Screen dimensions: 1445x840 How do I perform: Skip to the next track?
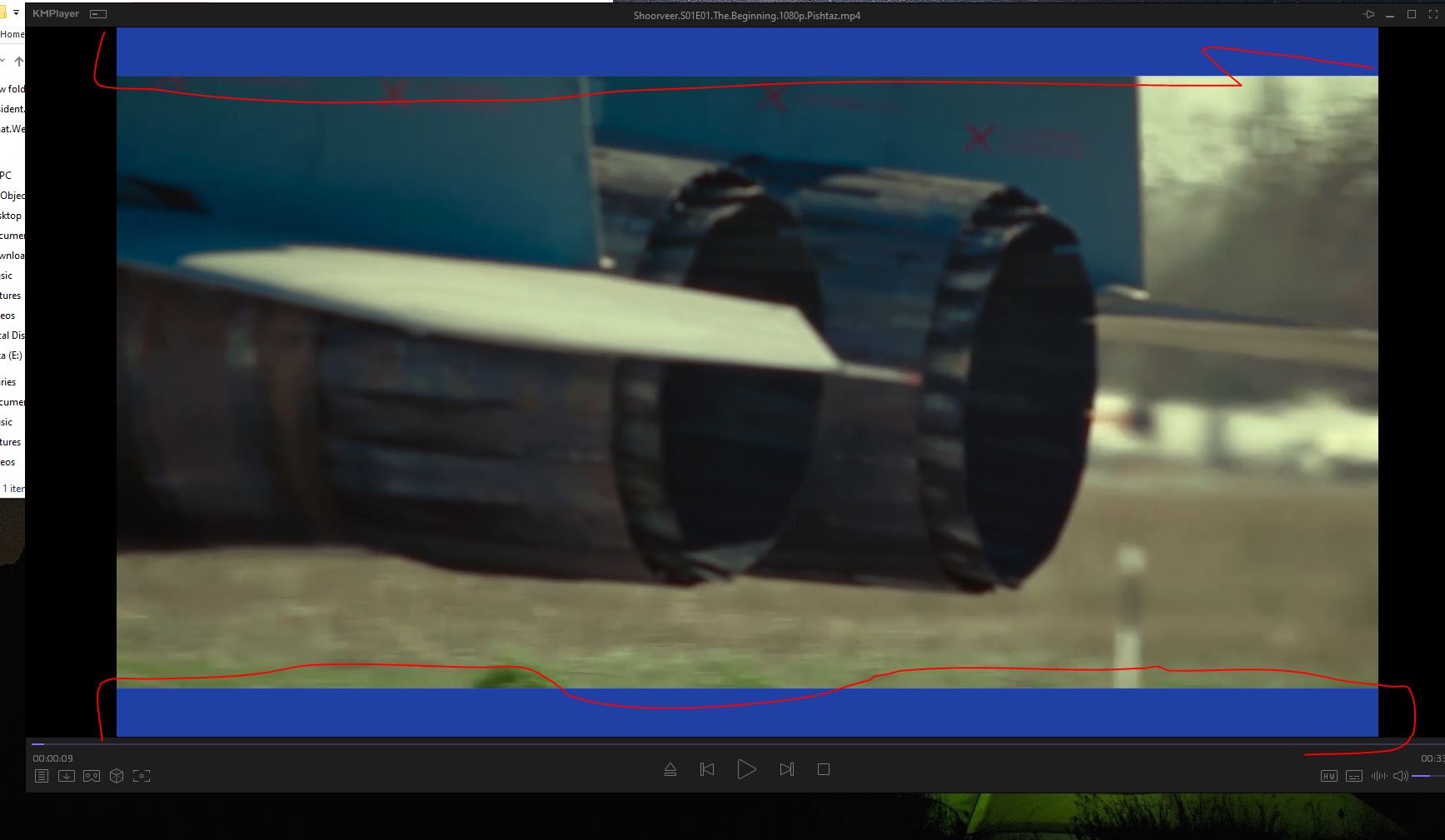click(786, 770)
